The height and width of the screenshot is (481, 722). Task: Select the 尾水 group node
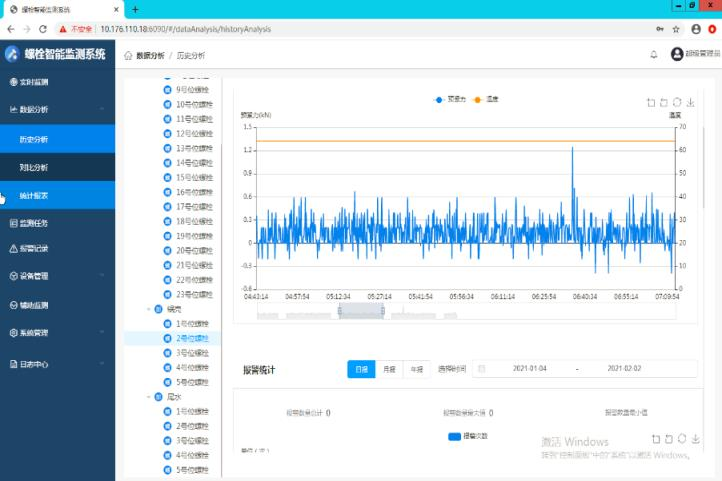174,397
